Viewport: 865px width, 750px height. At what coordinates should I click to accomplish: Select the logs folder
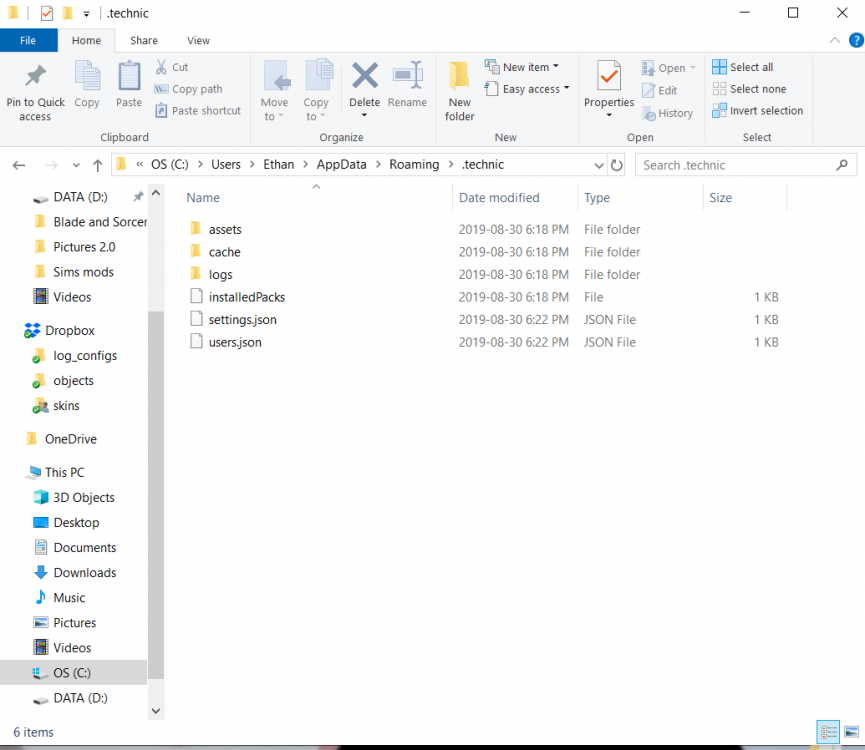(x=221, y=275)
